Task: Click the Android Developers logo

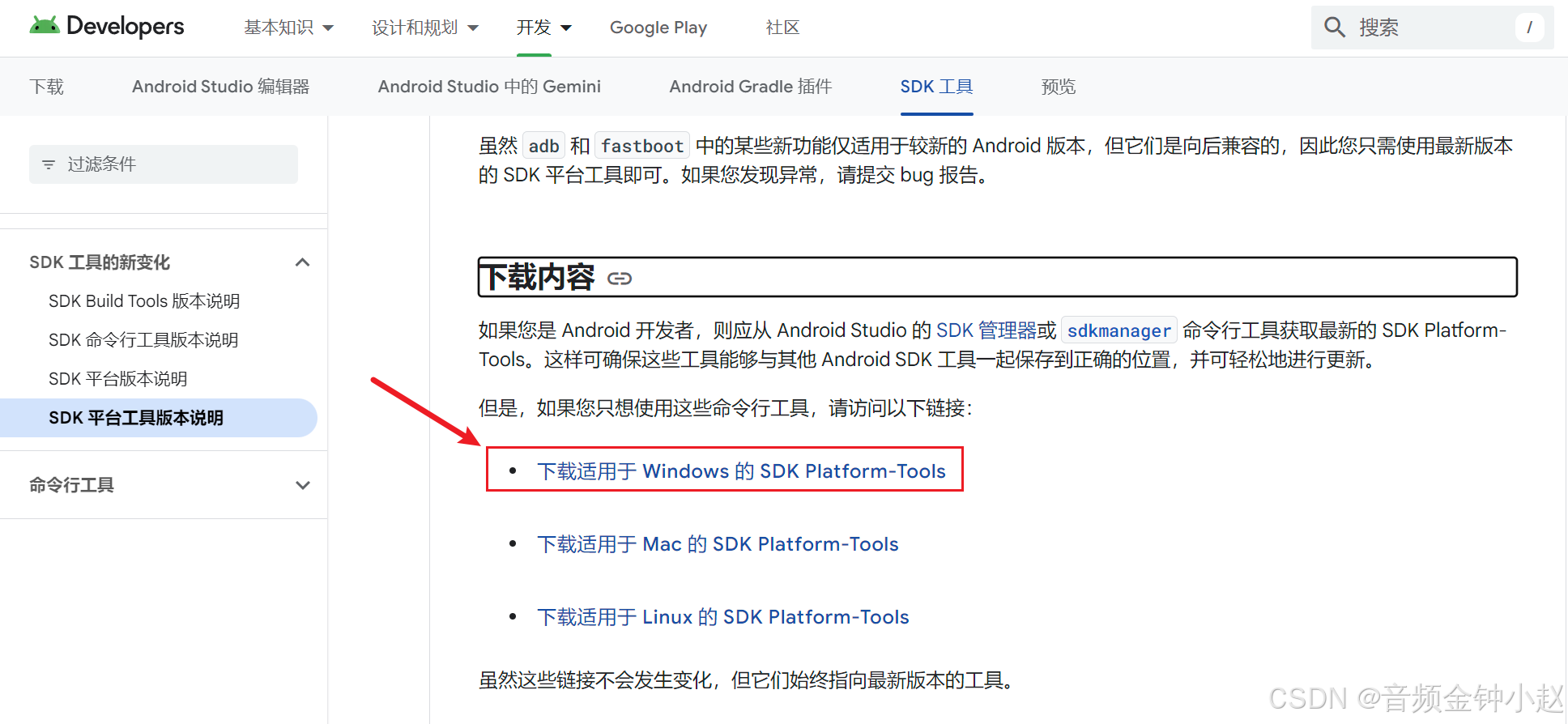Action: (x=107, y=27)
